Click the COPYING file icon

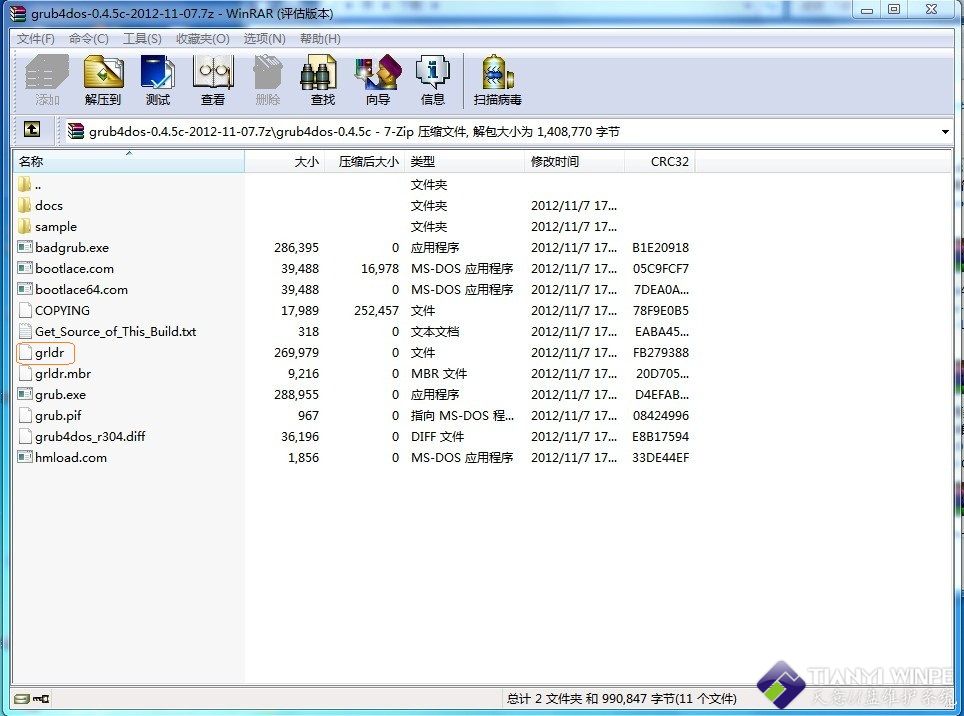25,310
